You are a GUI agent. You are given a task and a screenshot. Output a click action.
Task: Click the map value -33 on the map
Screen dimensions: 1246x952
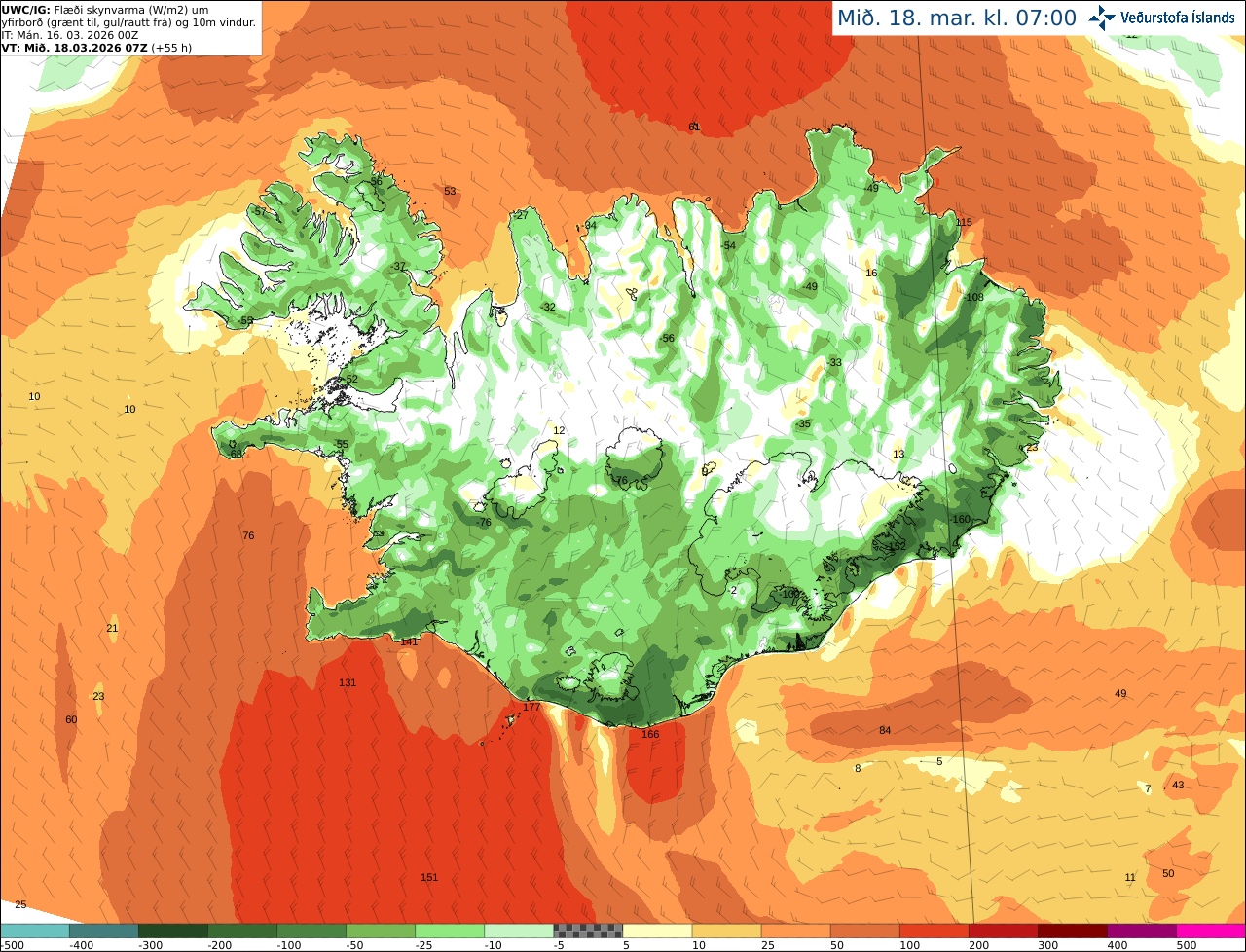point(834,362)
